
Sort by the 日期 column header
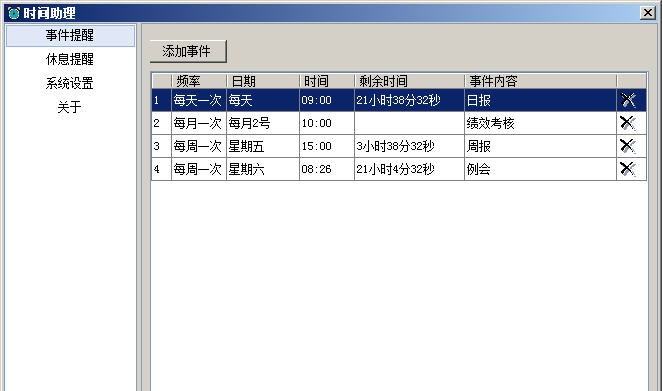(263, 81)
